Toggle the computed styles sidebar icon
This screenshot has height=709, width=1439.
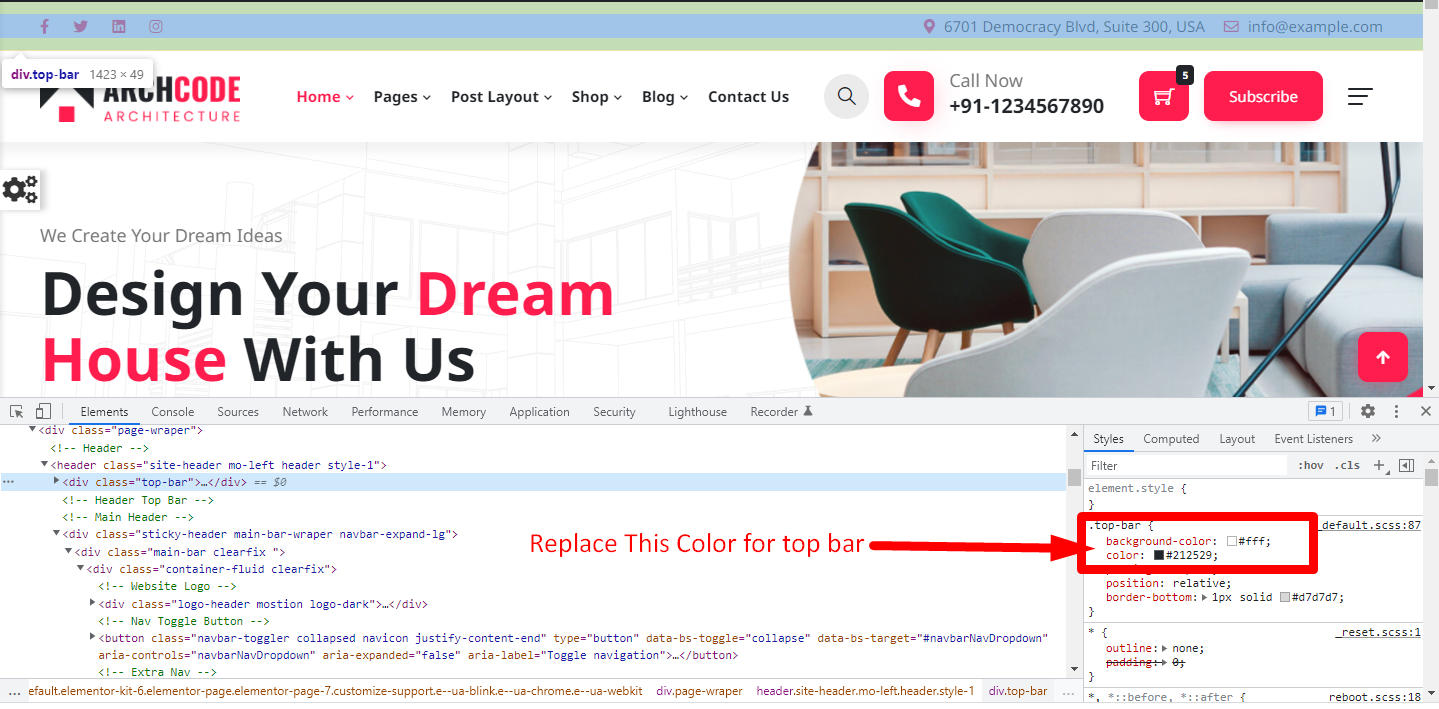1407,465
